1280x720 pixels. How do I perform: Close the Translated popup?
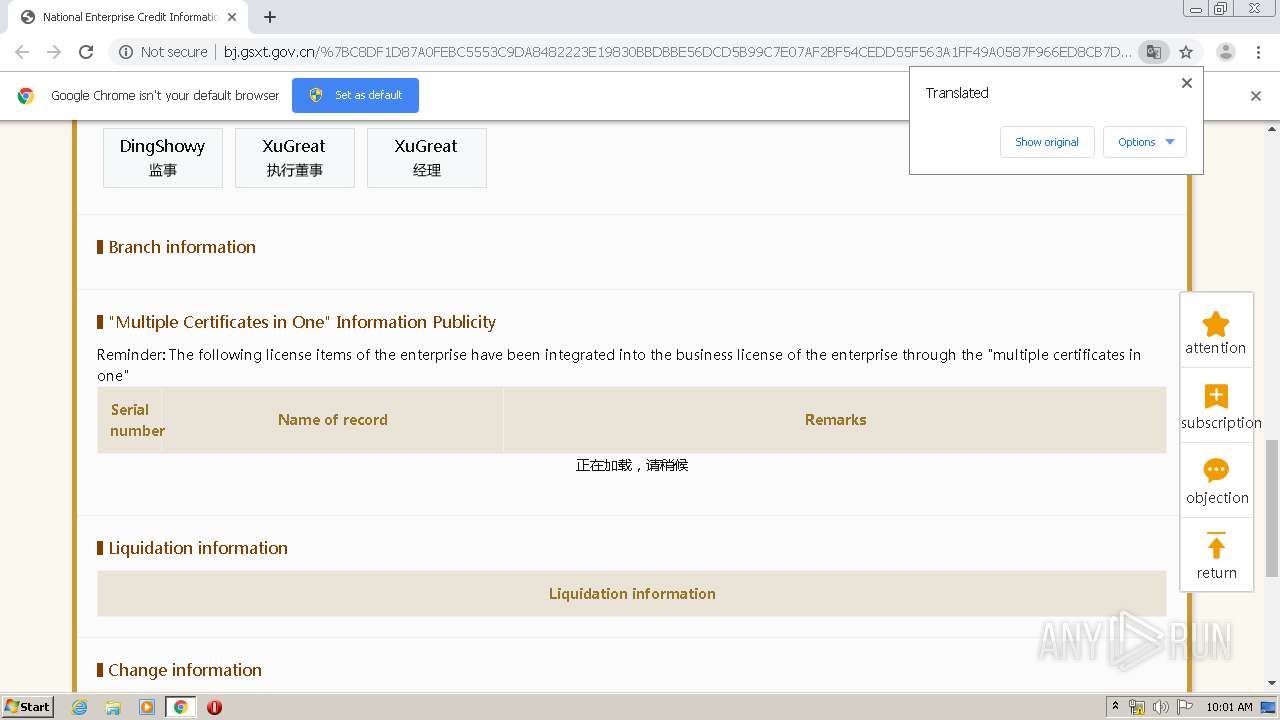coord(1187,83)
